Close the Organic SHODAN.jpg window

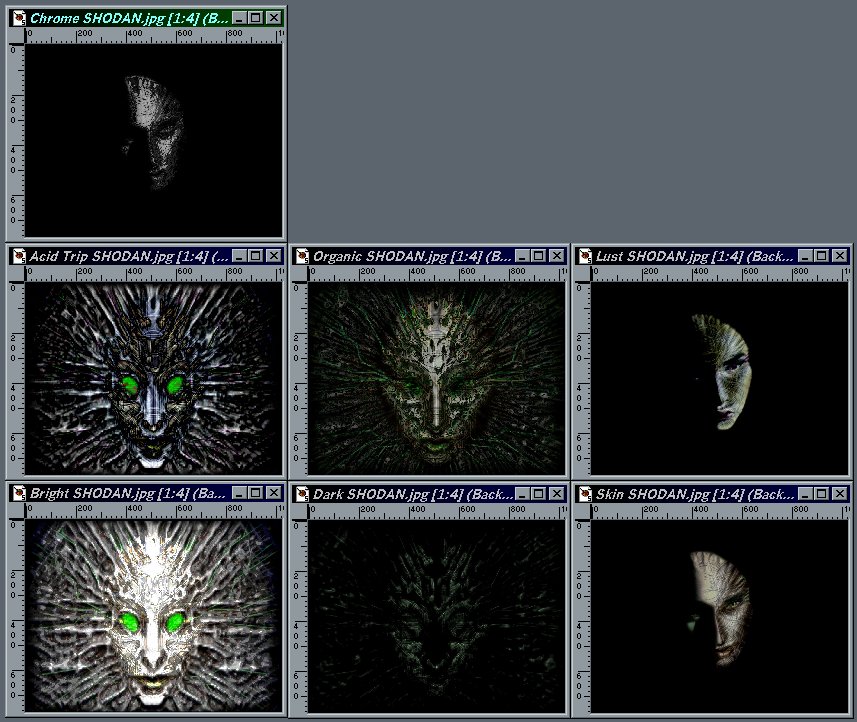tap(557, 256)
